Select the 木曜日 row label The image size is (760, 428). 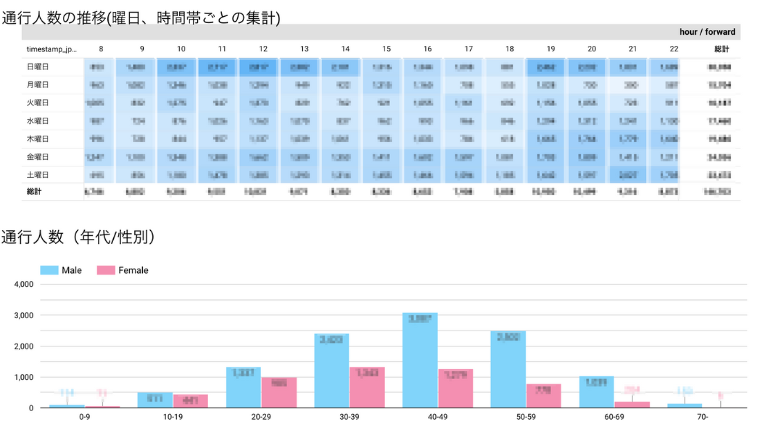[x=38, y=139]
